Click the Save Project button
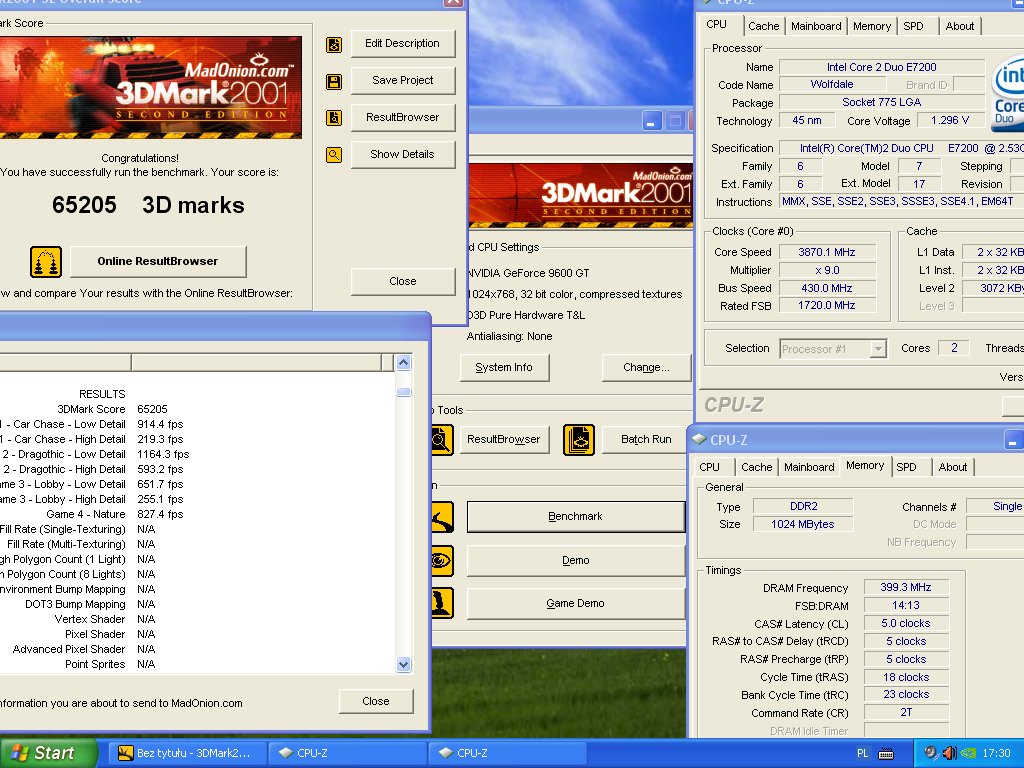This screenshot has height=768, width=1024. (402, 80)
